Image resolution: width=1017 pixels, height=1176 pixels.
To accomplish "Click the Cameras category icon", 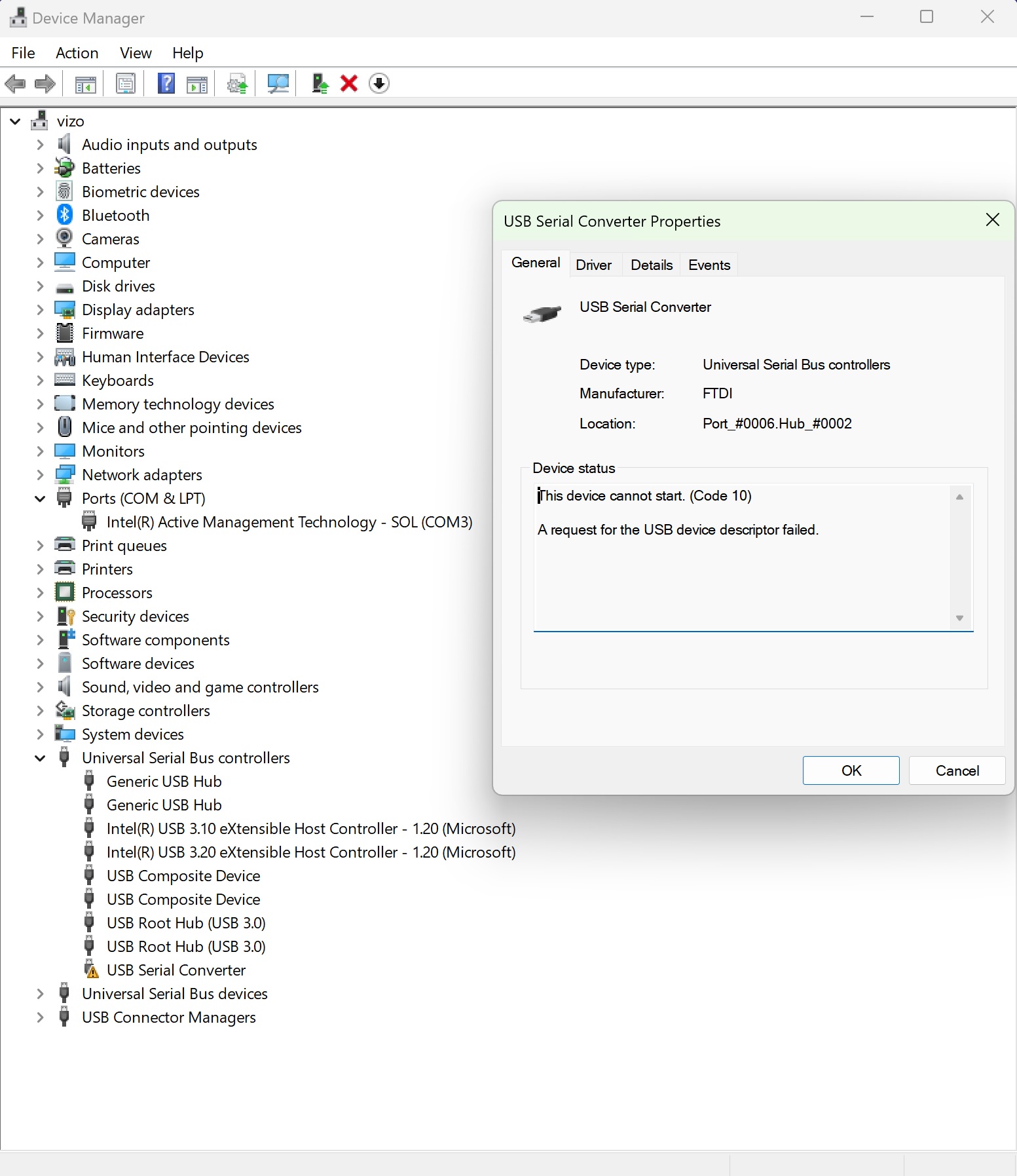I will pos(64,238).
